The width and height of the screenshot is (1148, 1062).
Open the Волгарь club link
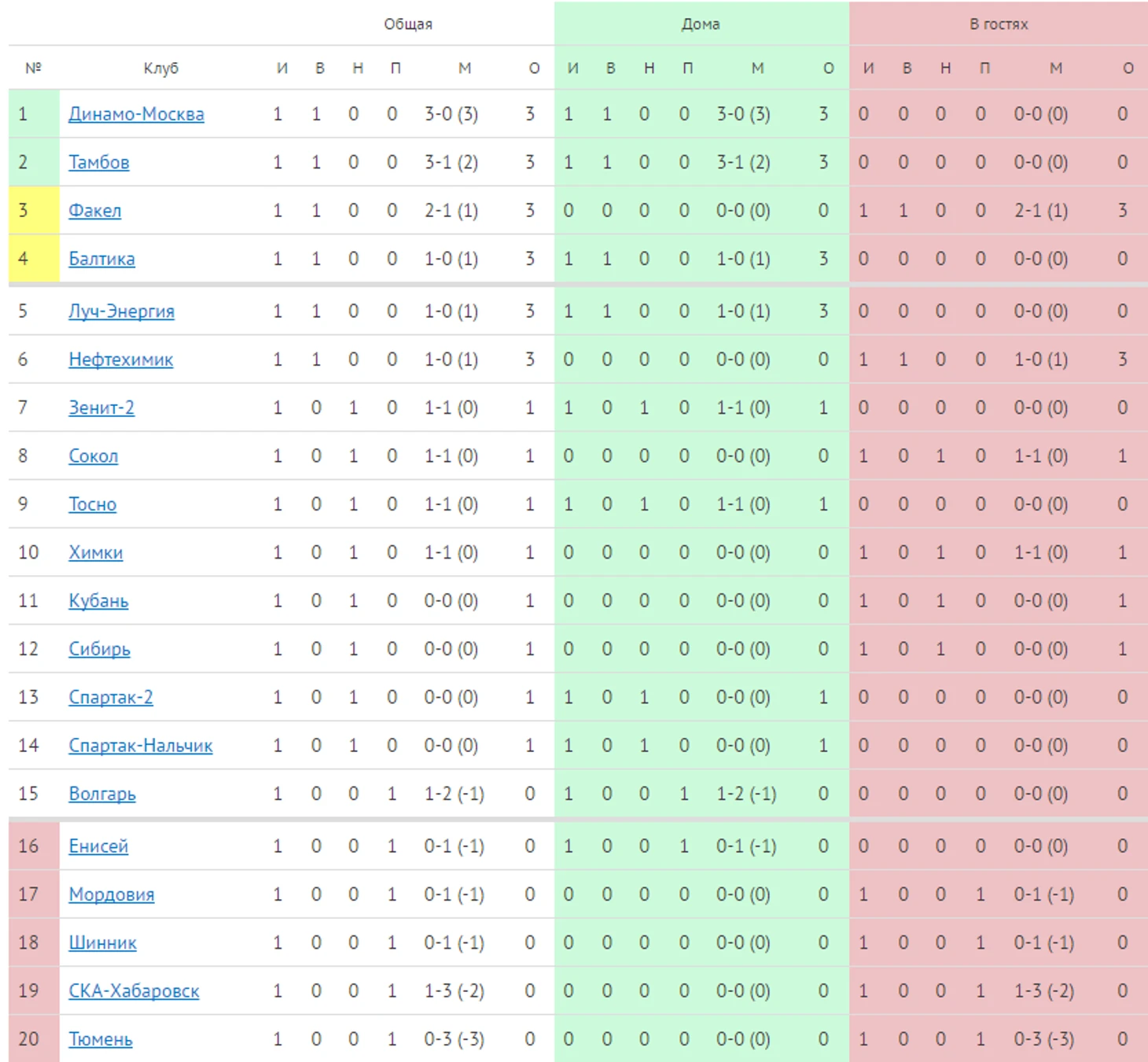coord(102,794)
